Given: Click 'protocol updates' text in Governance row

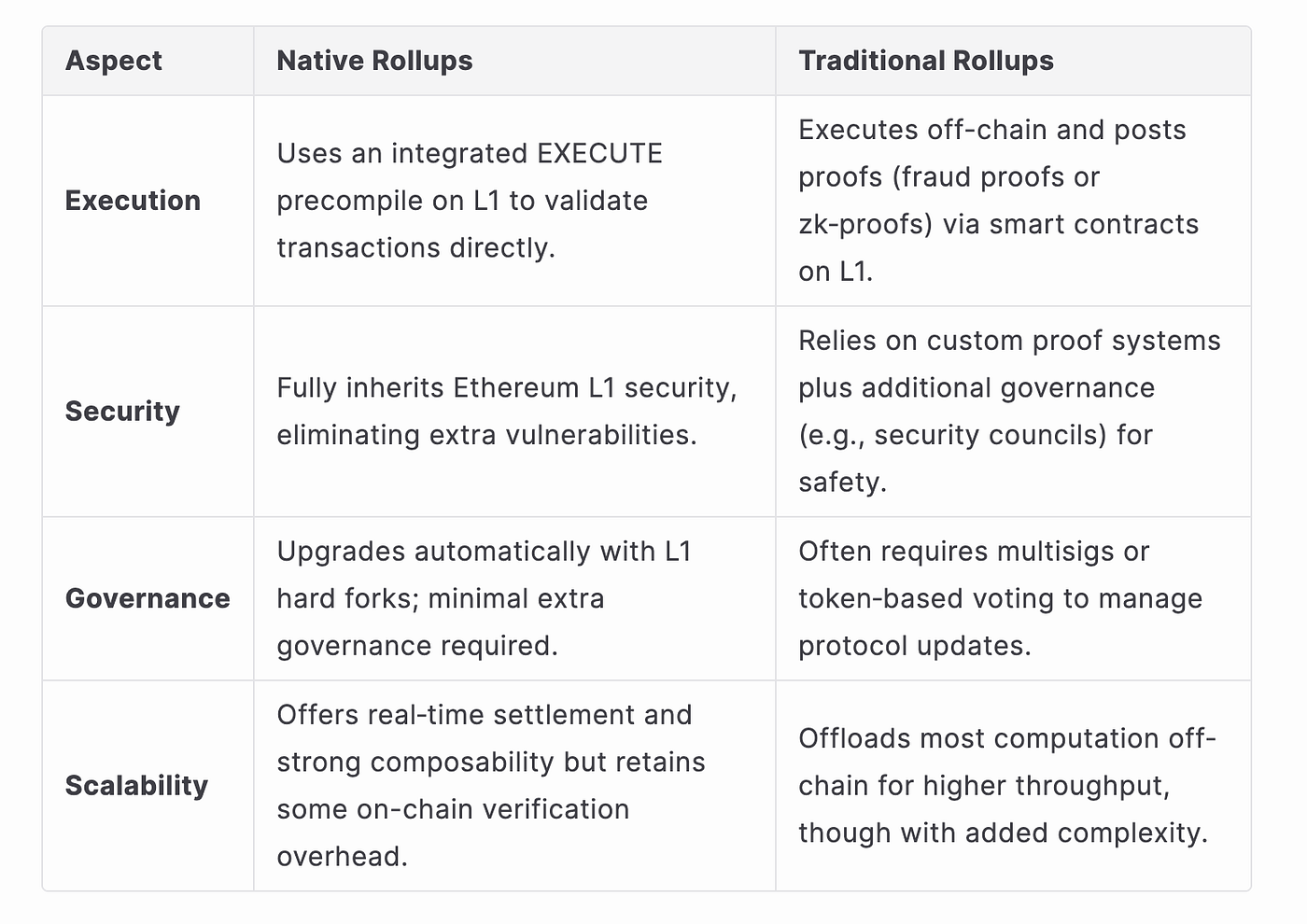Looking at the screenshot, I should [915, 646].
